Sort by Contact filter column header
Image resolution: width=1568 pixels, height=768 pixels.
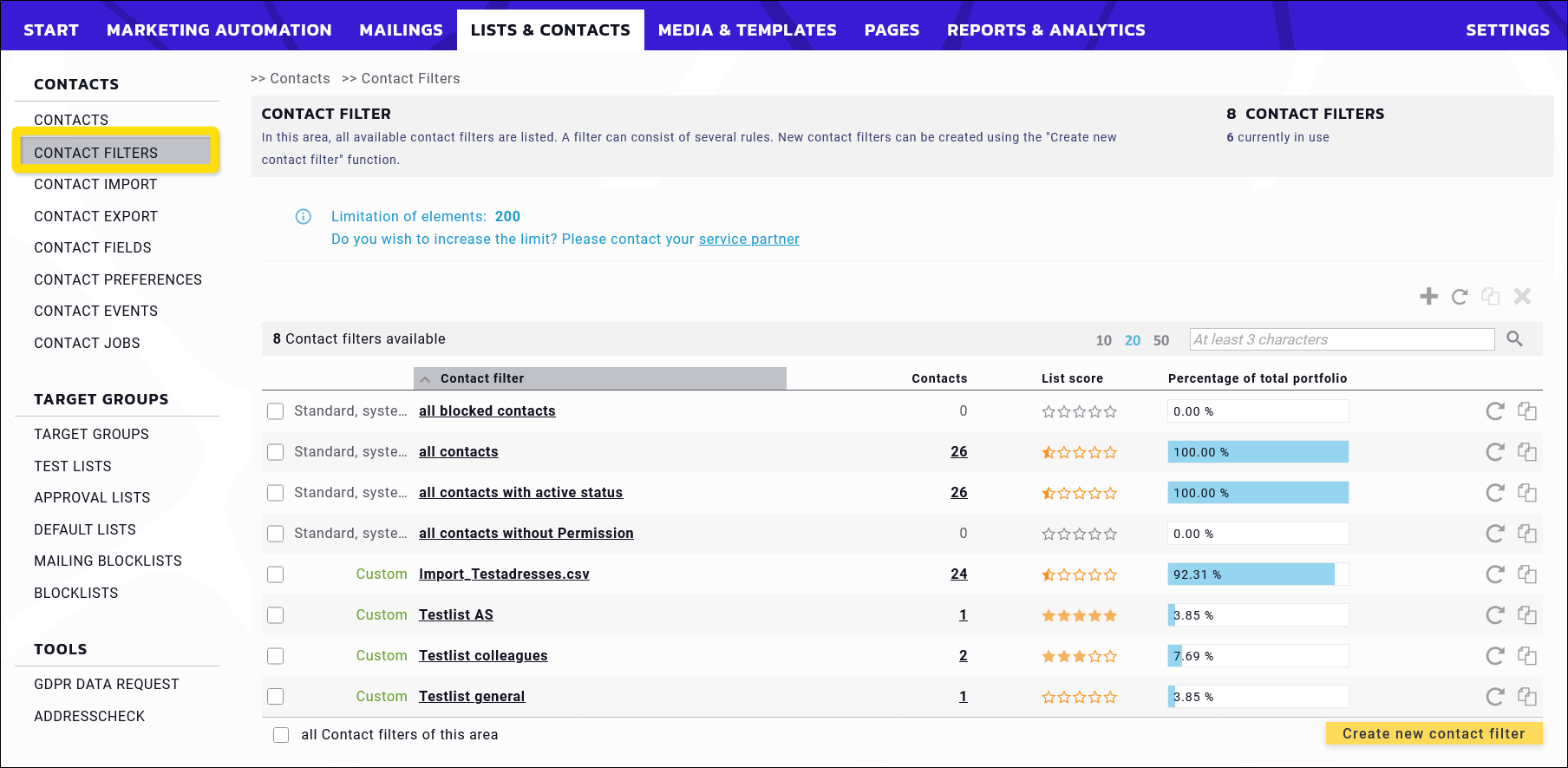pos(600,378)
